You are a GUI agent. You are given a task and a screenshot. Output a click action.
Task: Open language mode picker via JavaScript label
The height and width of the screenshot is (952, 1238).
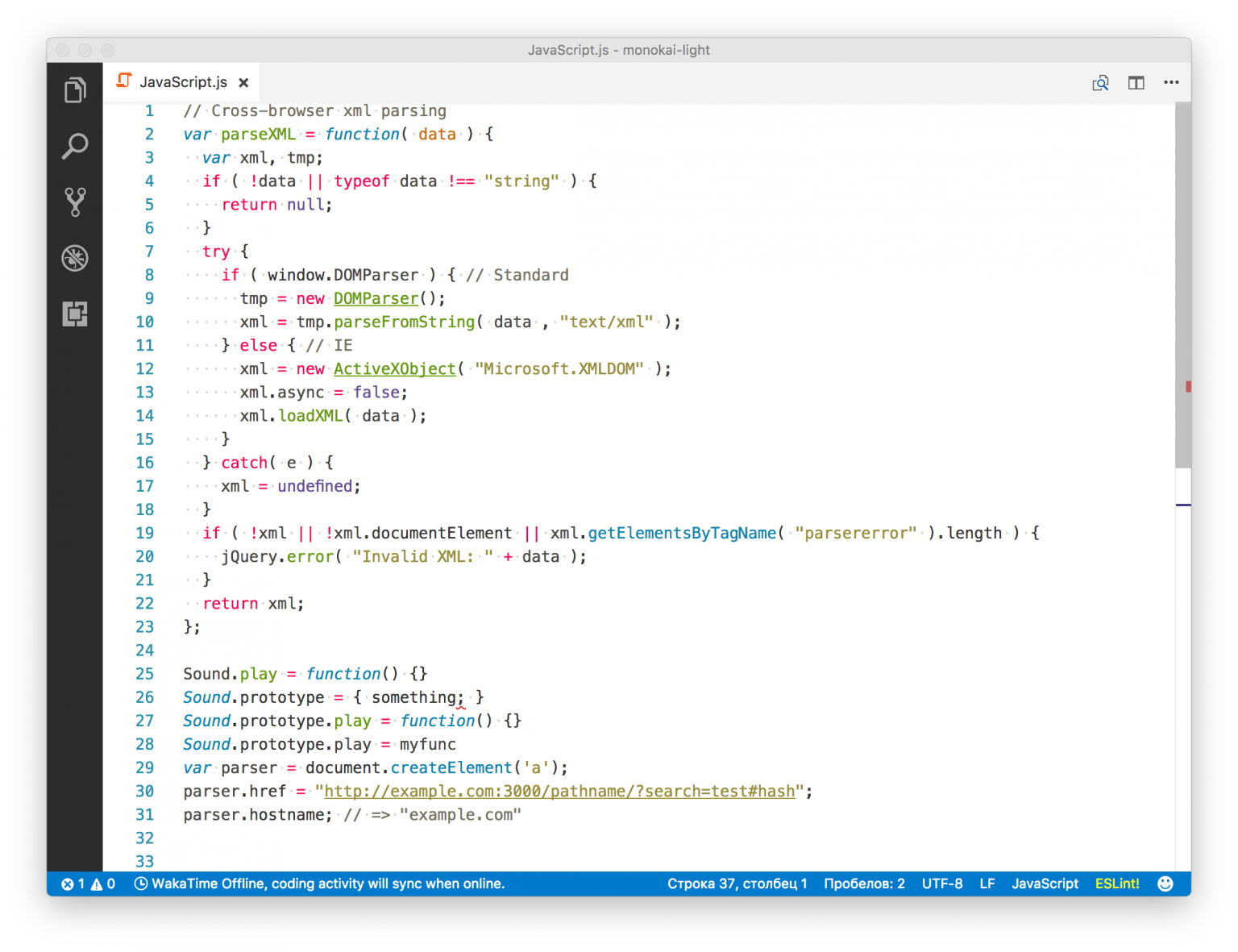coord(1045,883)
